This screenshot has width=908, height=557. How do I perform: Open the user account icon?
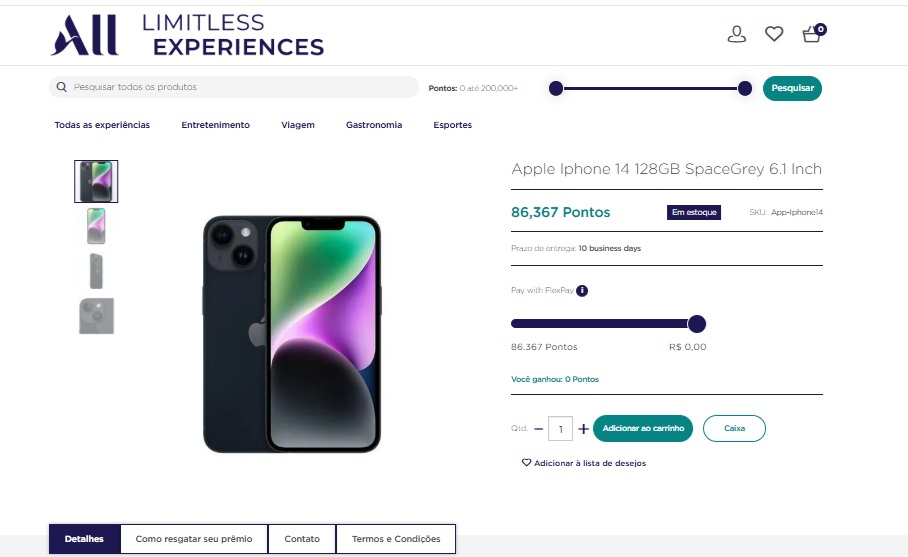tap(736, 34)
